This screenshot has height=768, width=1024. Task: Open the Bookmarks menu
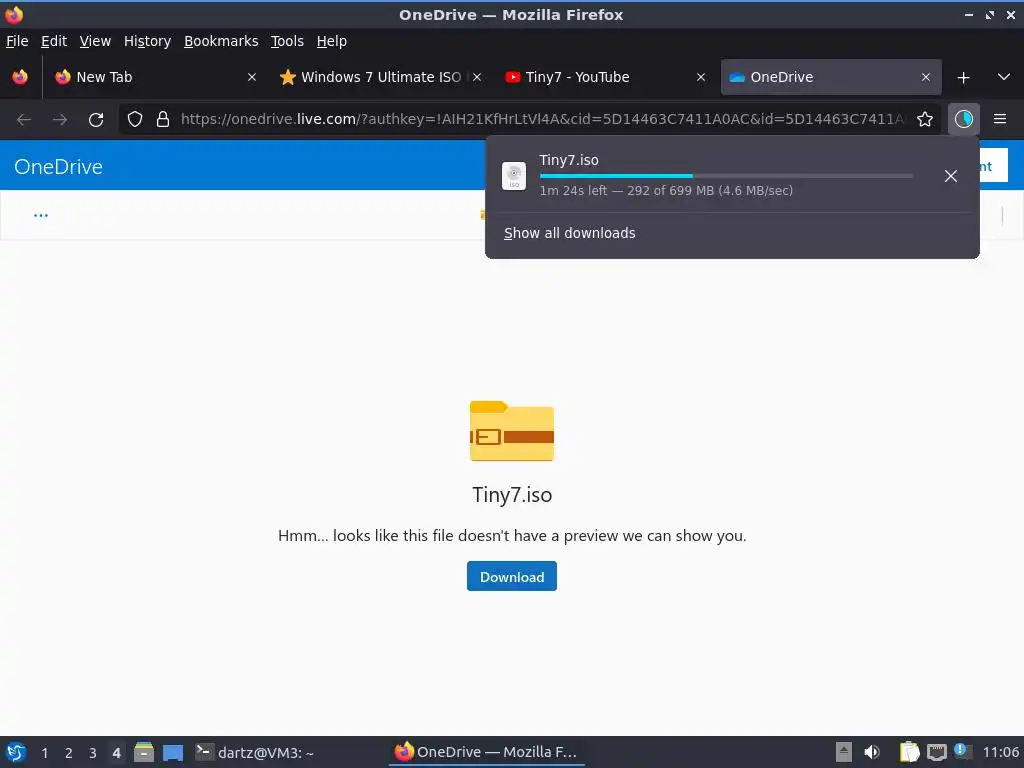click(x=221, y=41)
